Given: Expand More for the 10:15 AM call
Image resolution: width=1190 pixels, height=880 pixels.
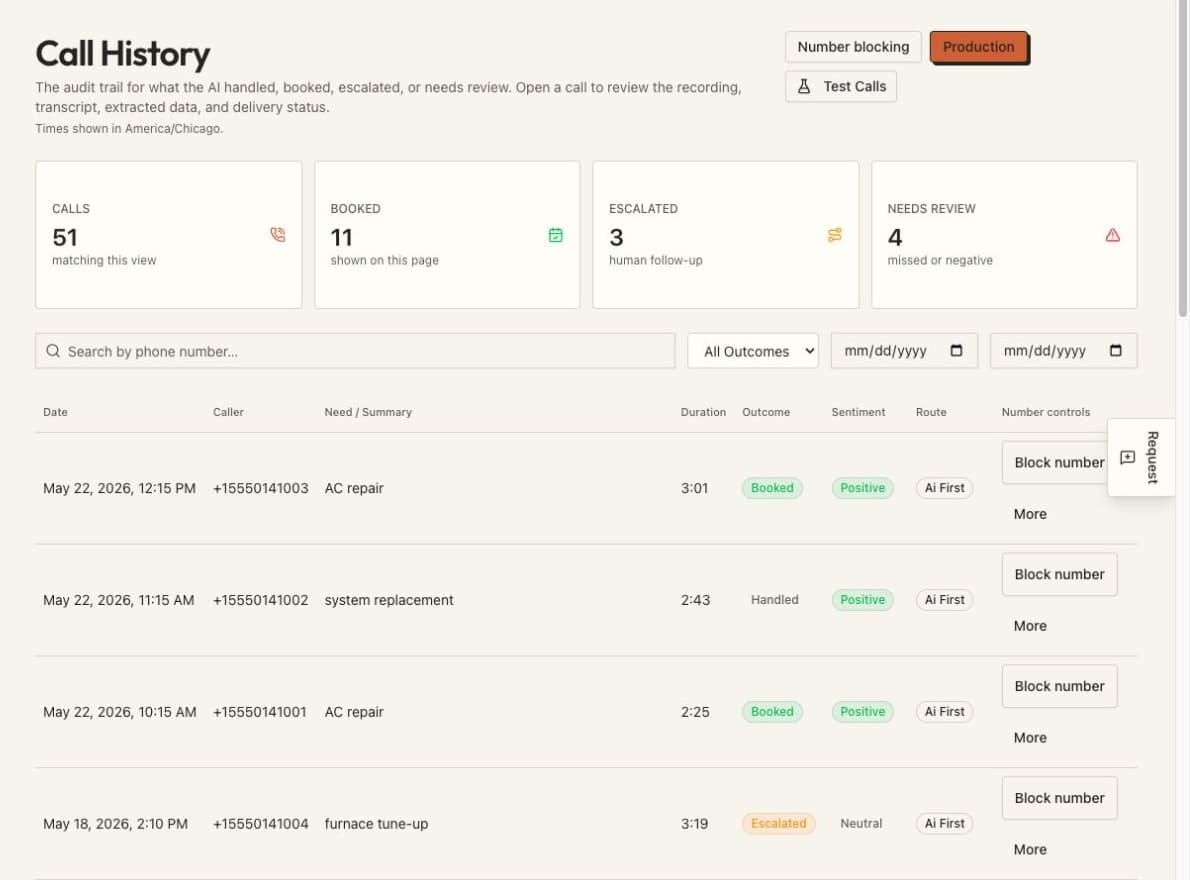Looking at the screenshot, I should click(x=1030, y=737).
